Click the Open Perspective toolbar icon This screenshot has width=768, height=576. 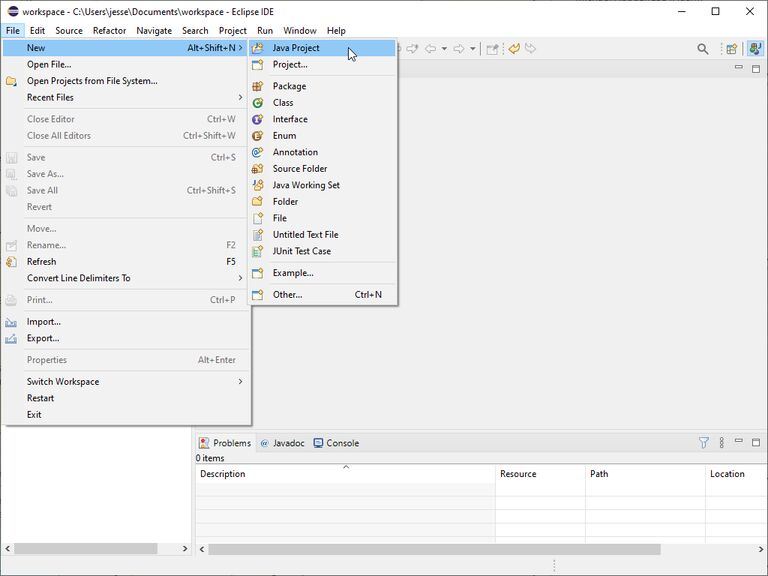click(731, 49)
